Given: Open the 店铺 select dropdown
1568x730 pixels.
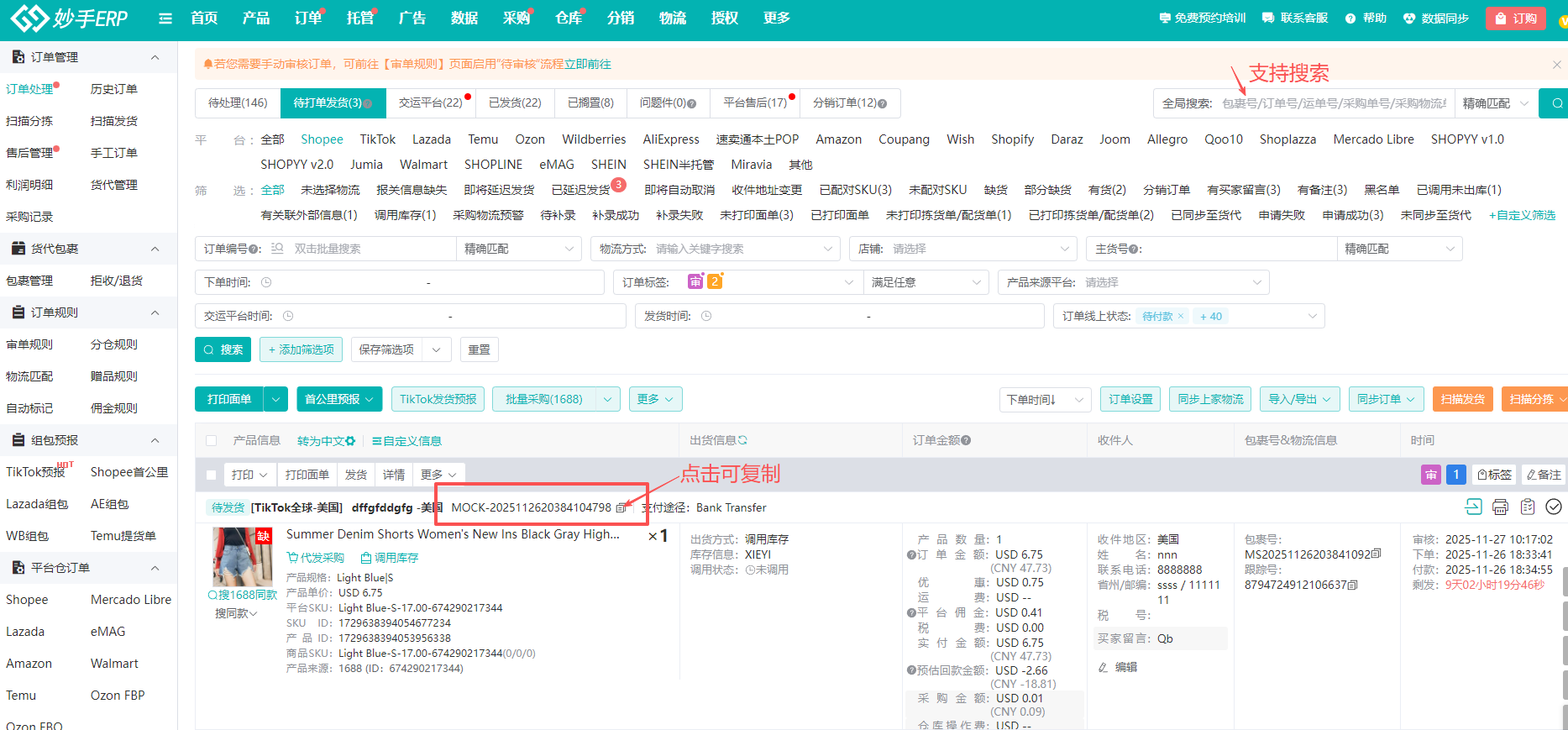Looking at the screenshot, I should tap(963, 249).
